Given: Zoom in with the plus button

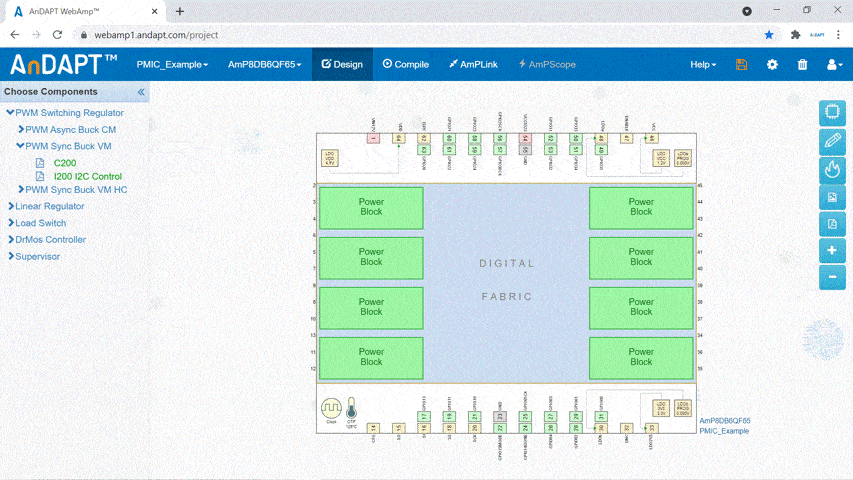Looking at the screenshot, I should [832, 250].
